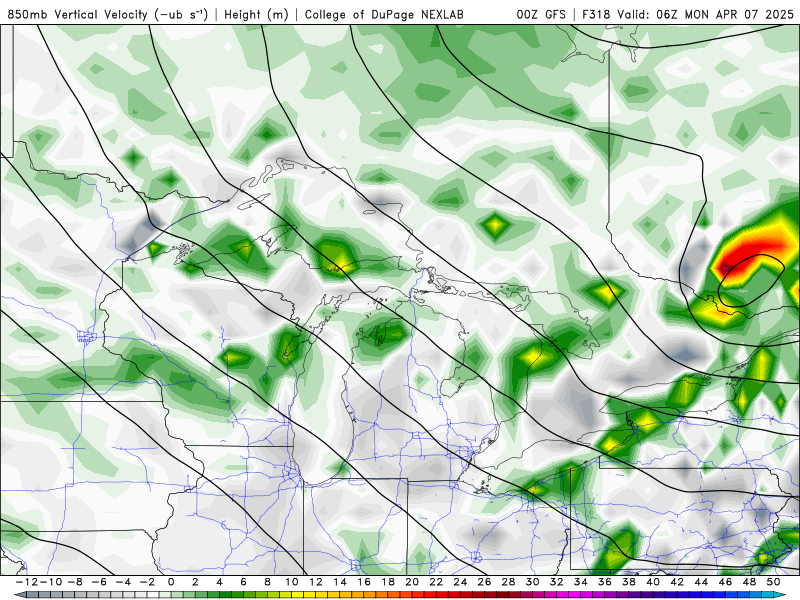Viewport: 800px width, 600px height.
Task: Click the -4 legend label
Action: 123,582
